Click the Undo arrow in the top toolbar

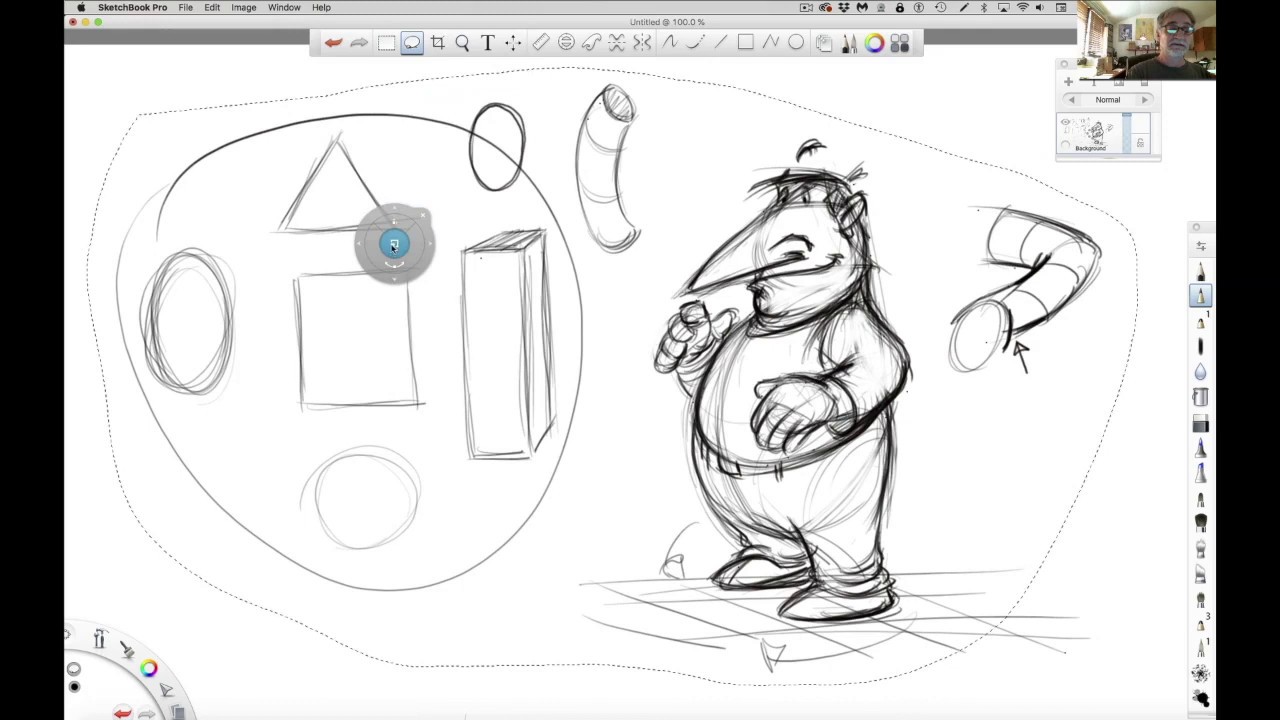click(x=333, y=43)
